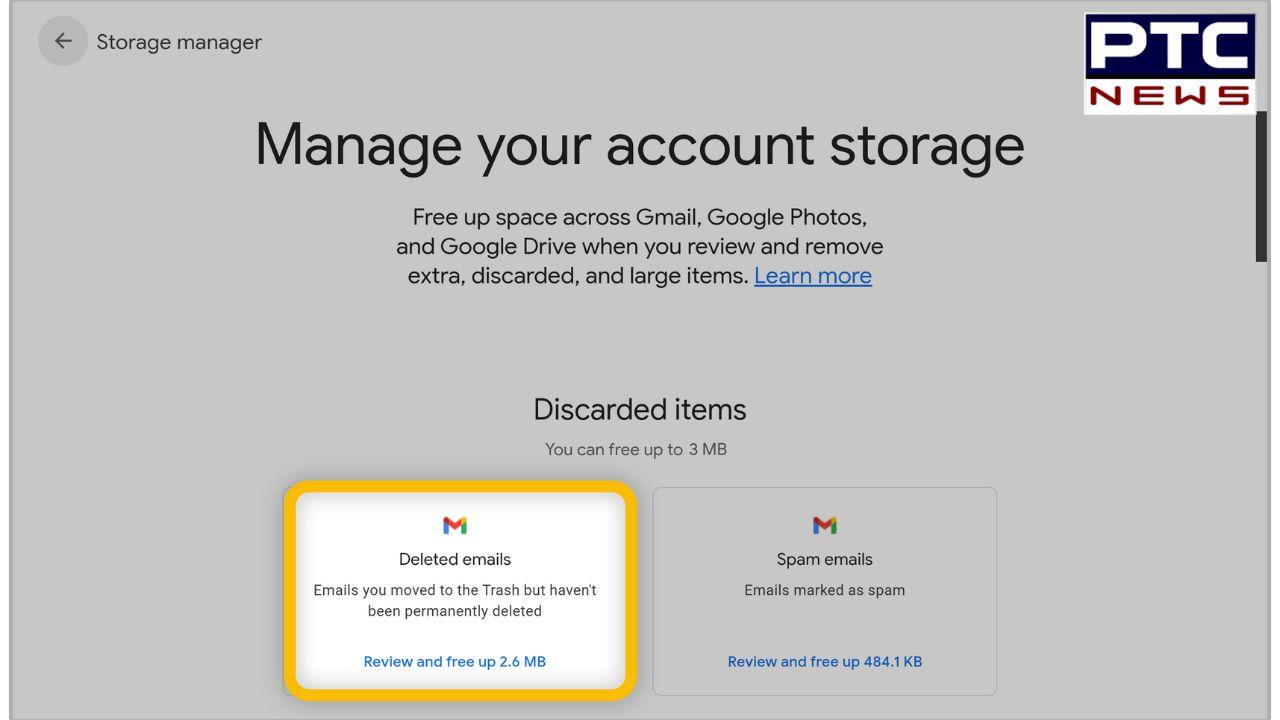This screenshot has height=720, width=1280.
Task: Click the Gmail icon on Spam emails card
Action: click(825, 525)
